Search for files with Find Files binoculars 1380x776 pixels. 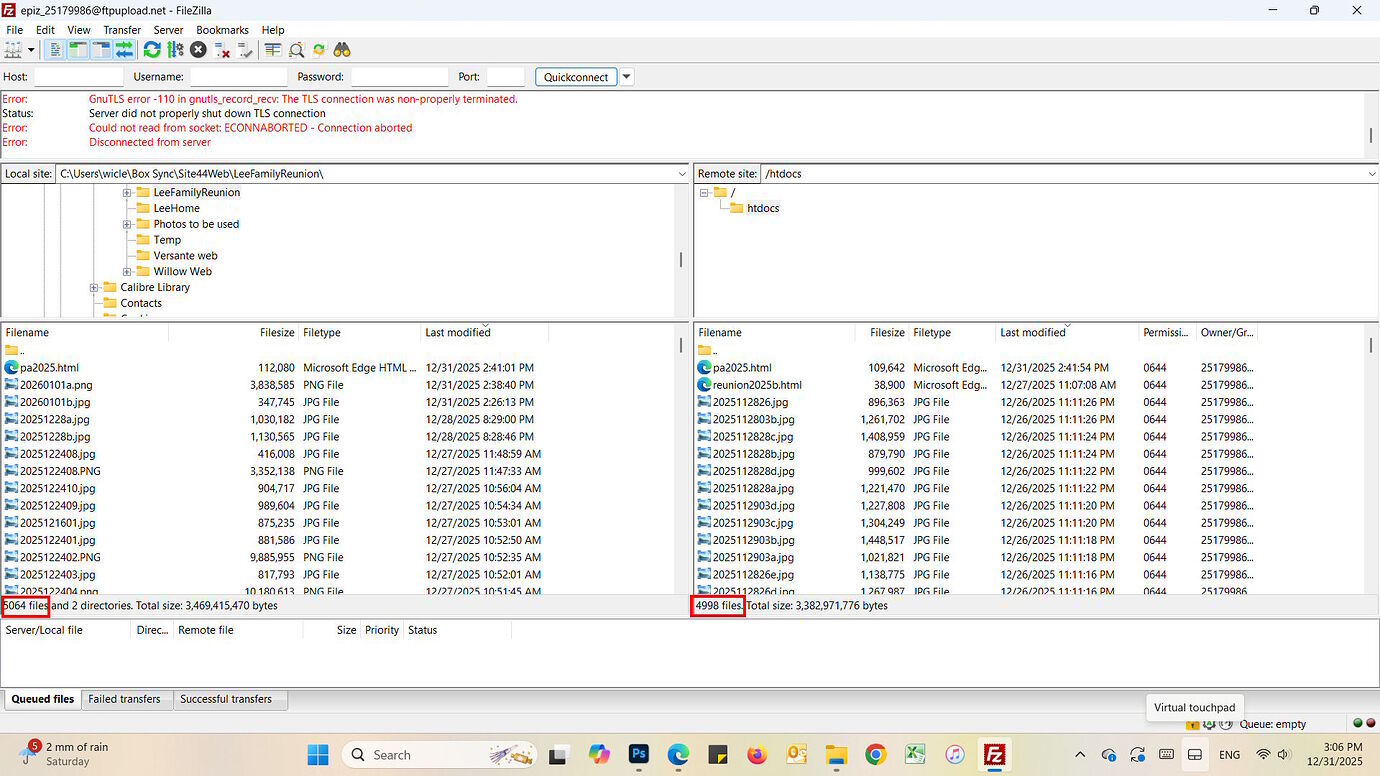[x=342, y=50]
